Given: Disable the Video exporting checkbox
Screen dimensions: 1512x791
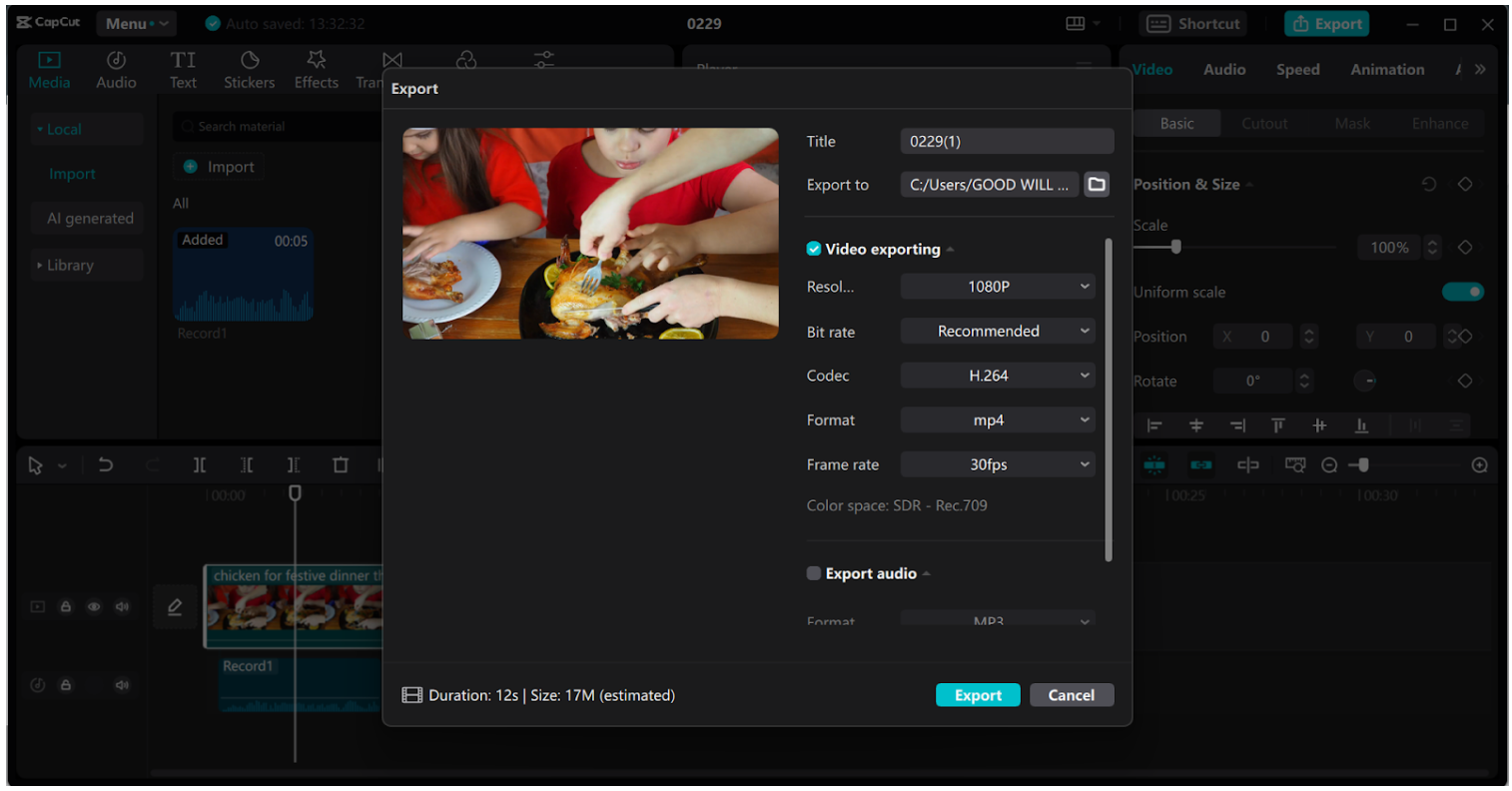Looking at the screenshot, I should pyautogui.click(x=813, y=249).
